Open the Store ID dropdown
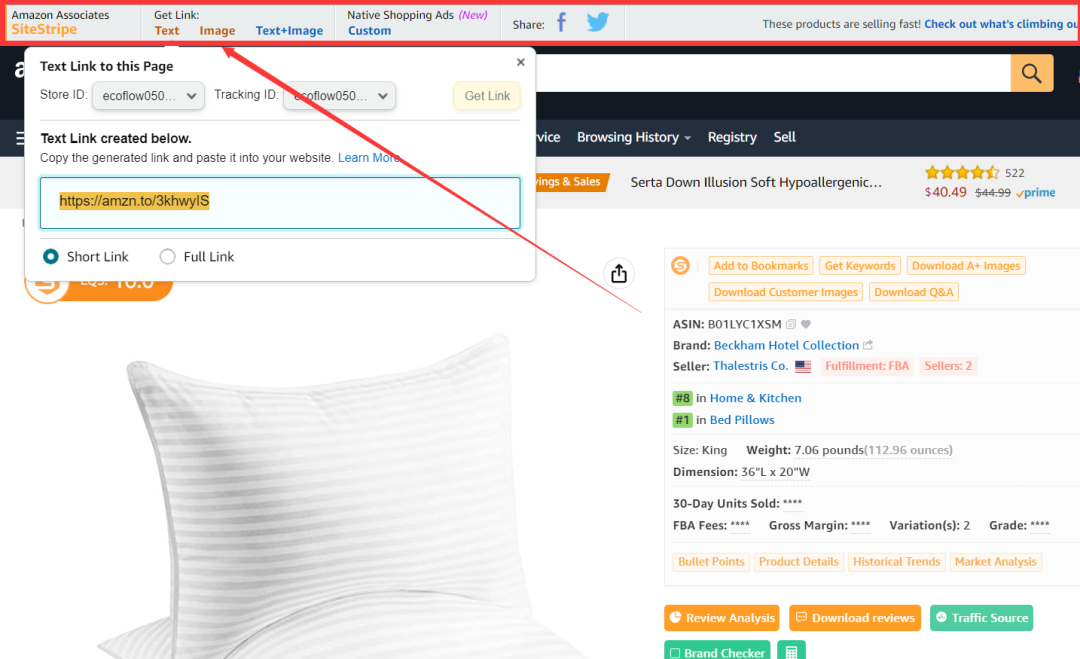The height and width of the screenshot is (659, 1080). pos(148,96)
